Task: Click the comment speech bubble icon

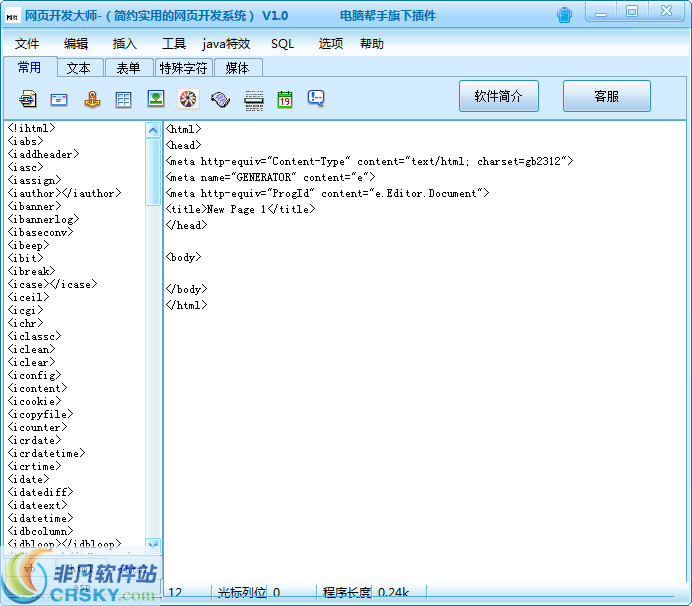Action: tap(316, 98)
